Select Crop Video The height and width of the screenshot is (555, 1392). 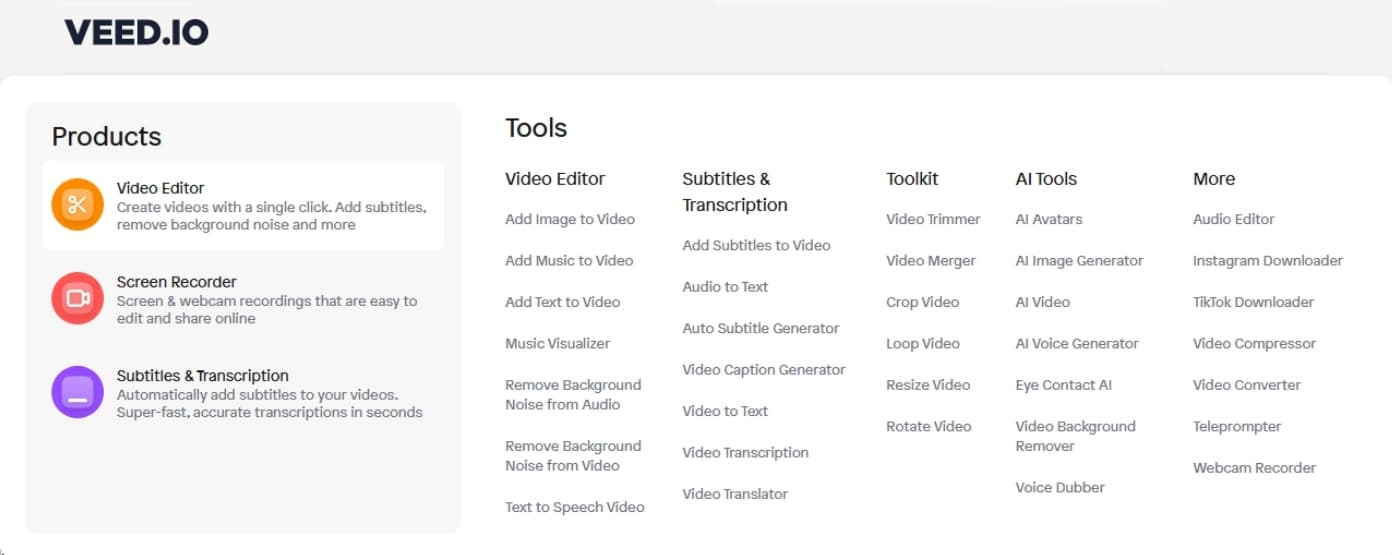(x=922, y=302)
